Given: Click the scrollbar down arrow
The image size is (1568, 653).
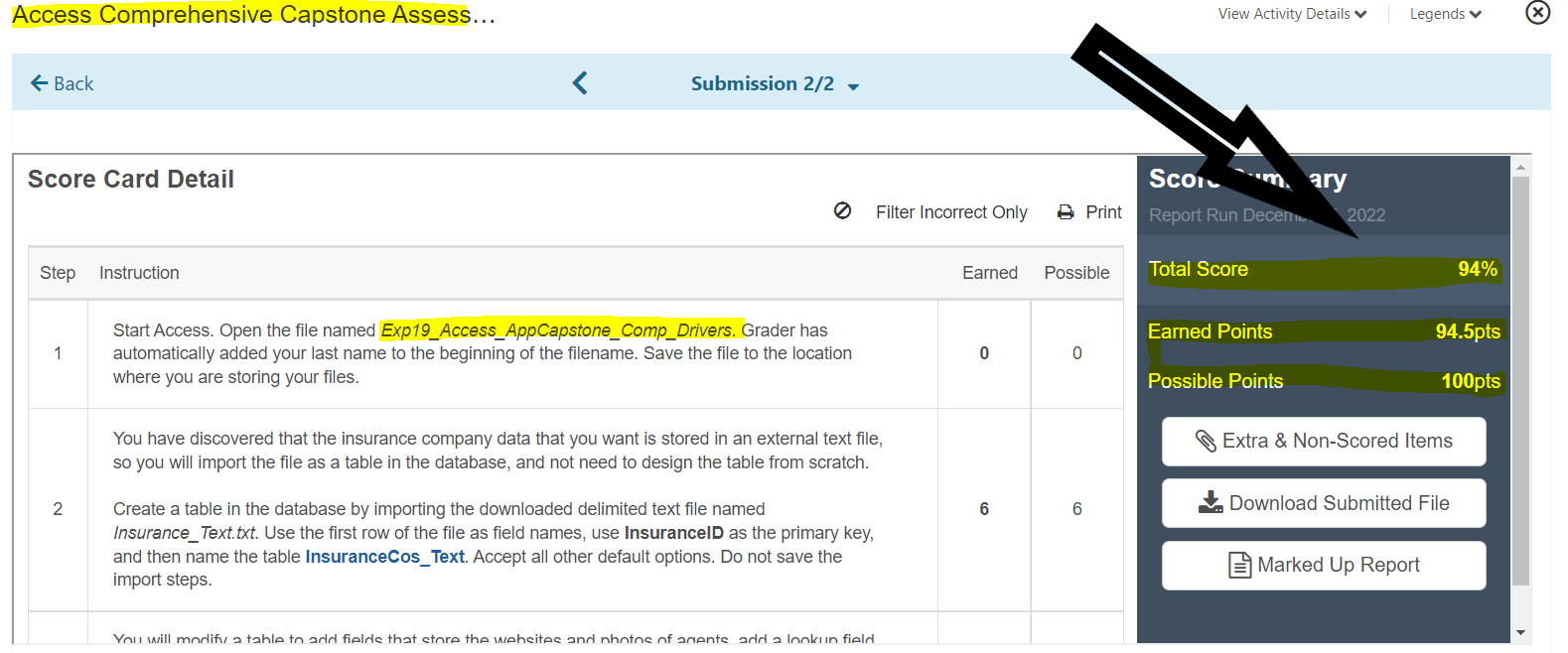Looking at the screenshot, I should point(1520,632).
